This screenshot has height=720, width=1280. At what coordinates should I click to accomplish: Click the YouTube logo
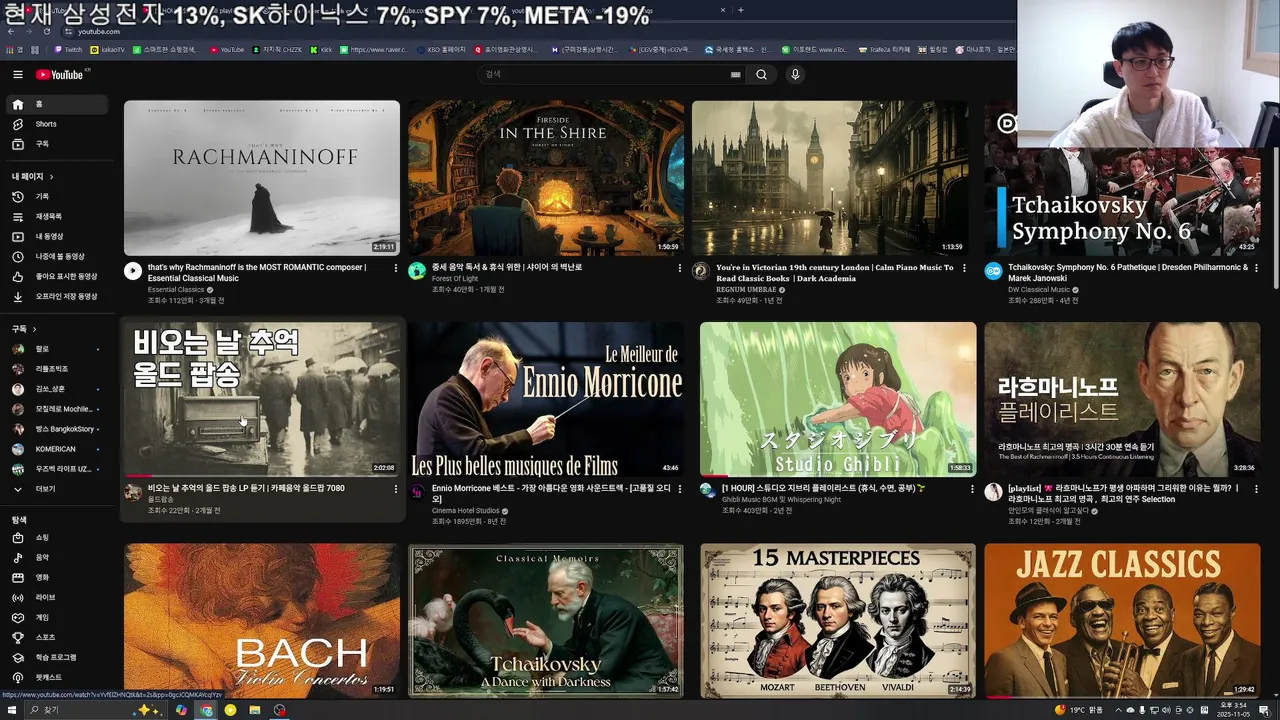click(59, 74)
